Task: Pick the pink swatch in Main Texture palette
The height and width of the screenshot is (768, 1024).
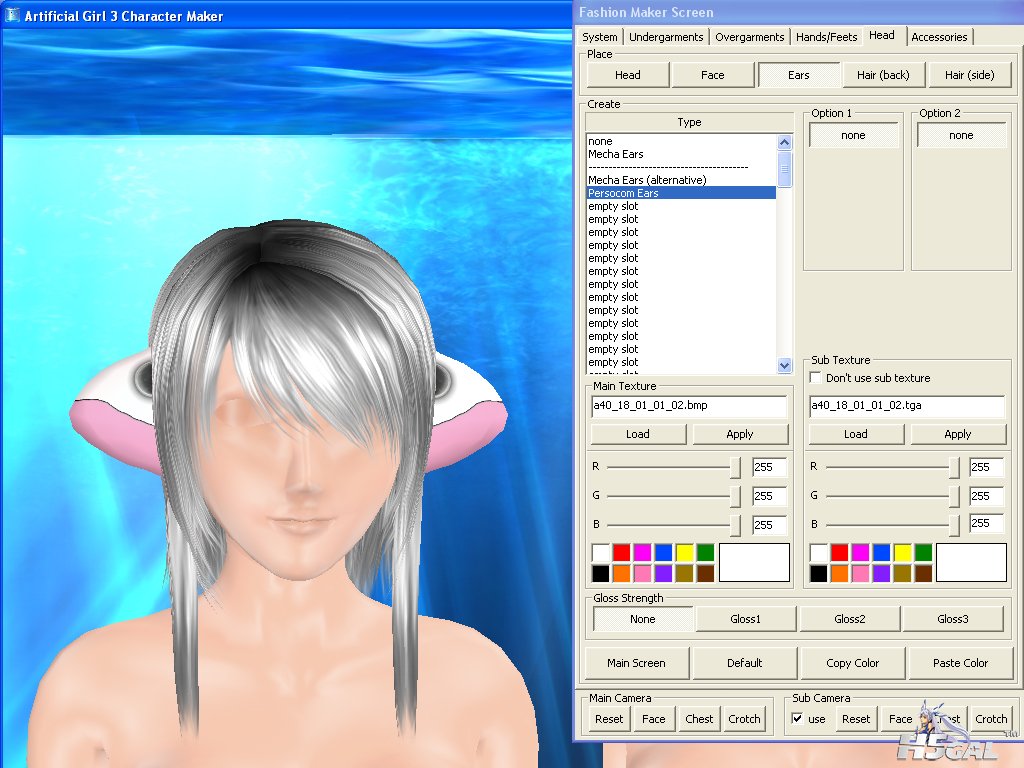Action: [x=643, y=573]
